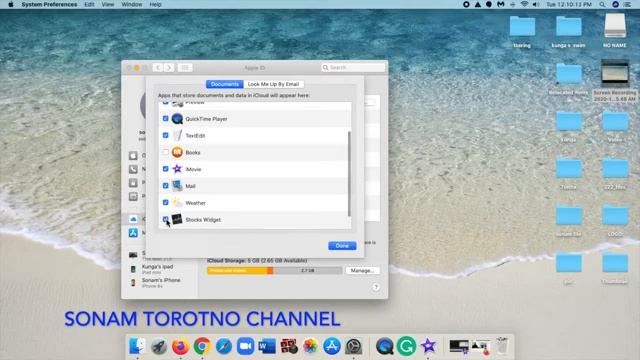The width and height of the screenshot is (640, 360).
Task: Open the Edit menu
Action: coord(89,4)
